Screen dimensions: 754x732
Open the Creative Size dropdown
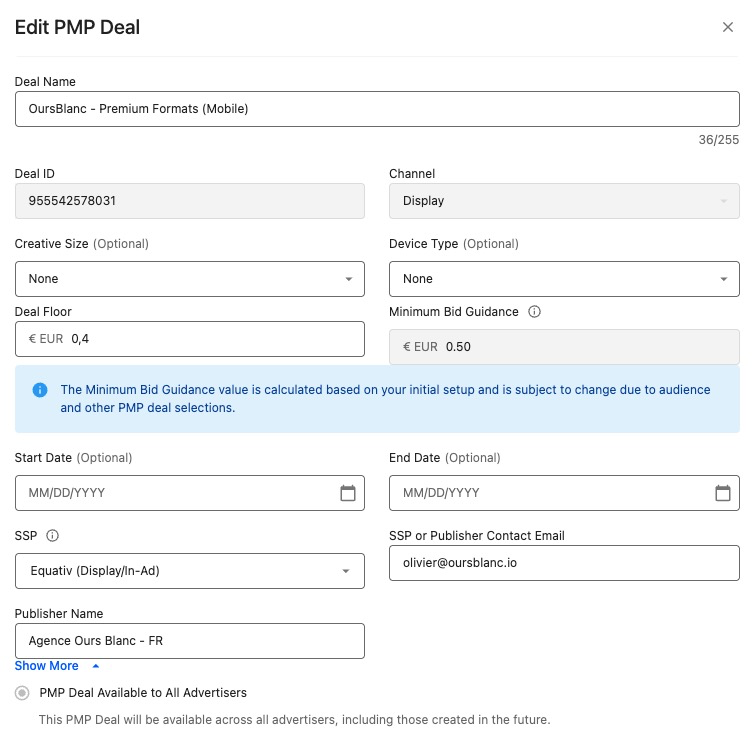coord(189,279)
